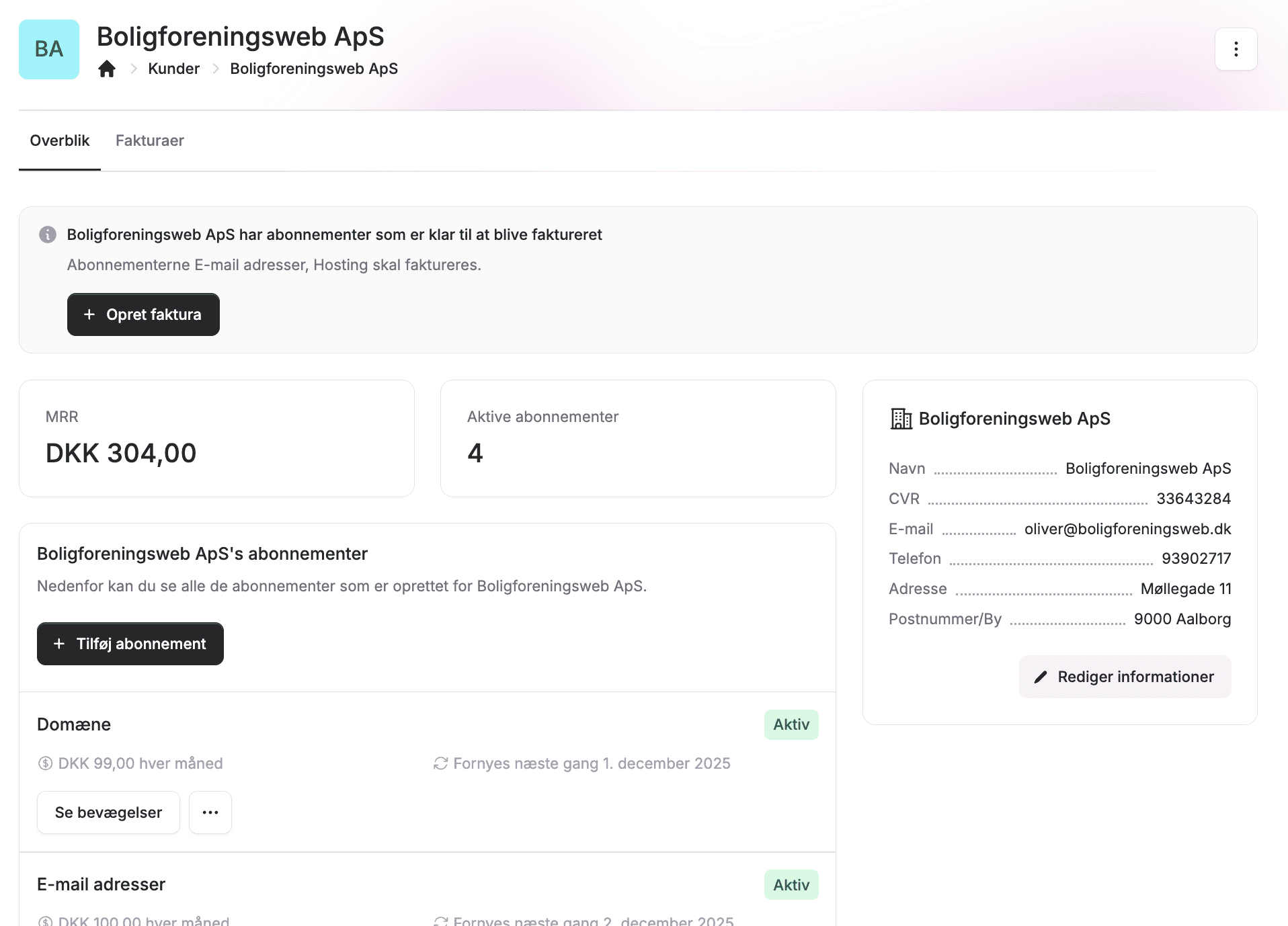
Task: Click the info icon in invoice notice
Action: pos(48,235)
